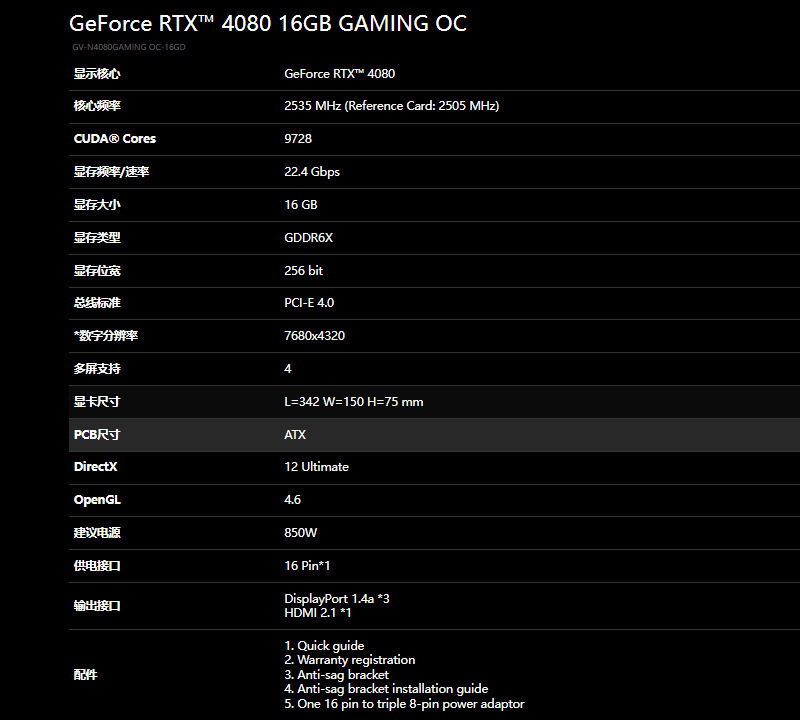
Task: Click the 显存大小 label
Action: (97, 205)
